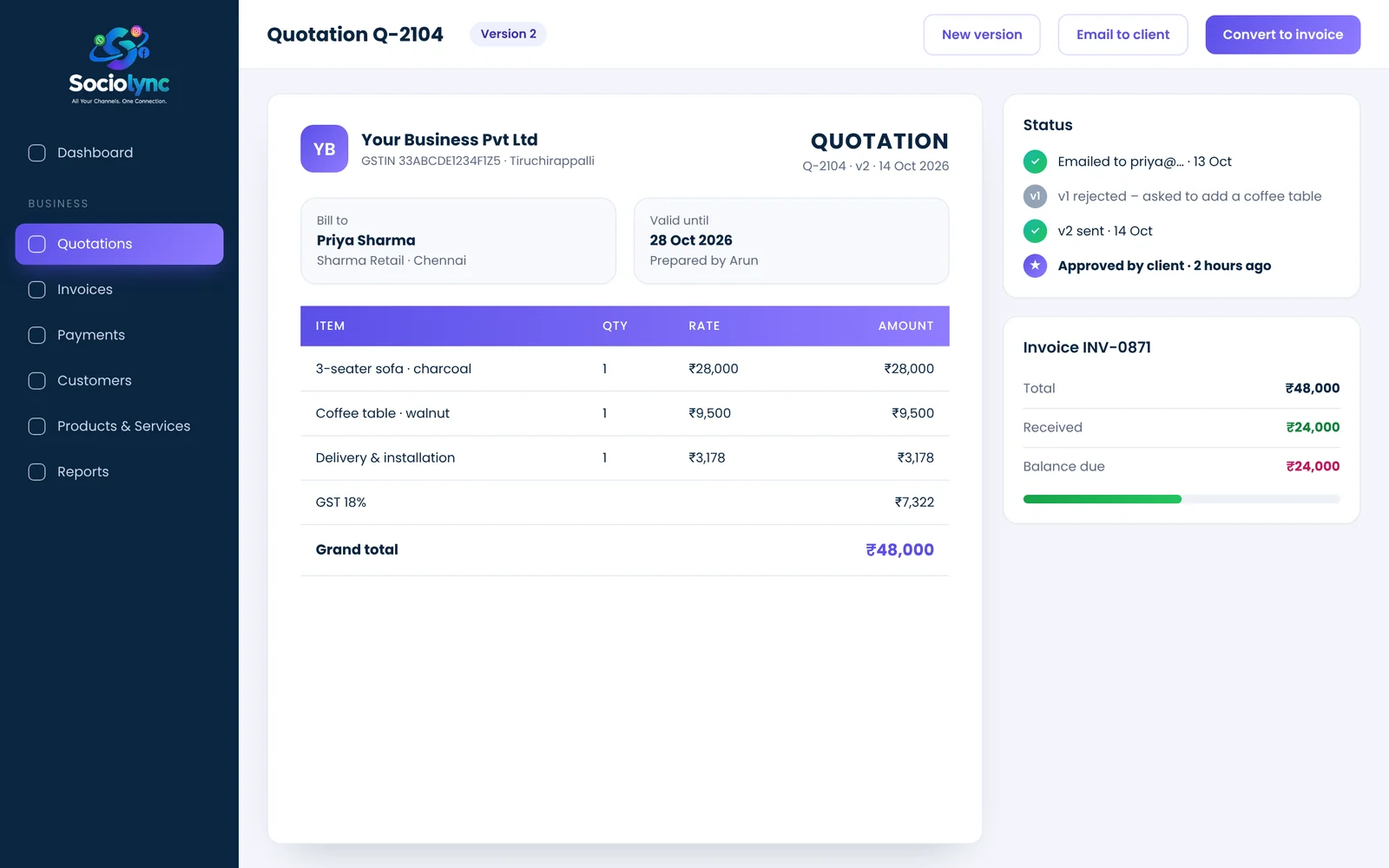The image size is (1389, 868).
Task: Click the invoice payment progress bar
Action: tap(1182, 499)
